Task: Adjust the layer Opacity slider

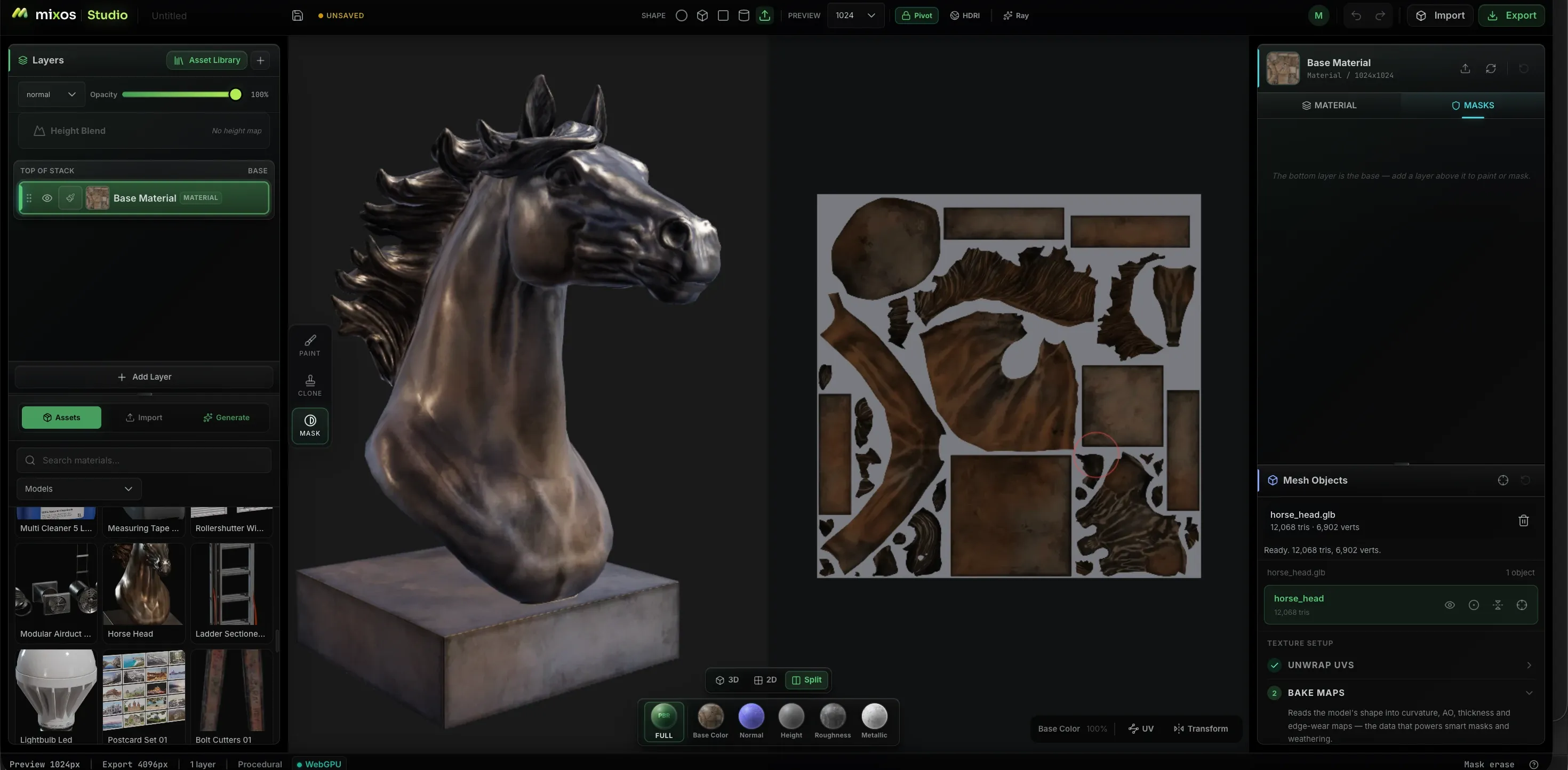Action: pyautogui.click(x=181, y=94)
